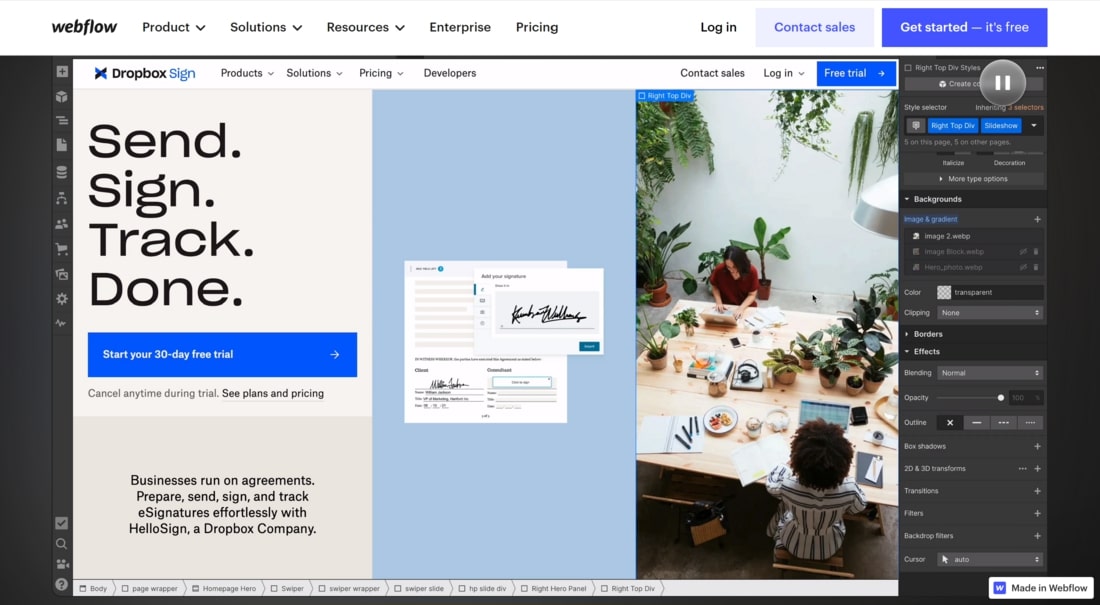Click the Dropbox Sign Free trial button
The image size is (1100, 605).
click(x=856, y=73)
